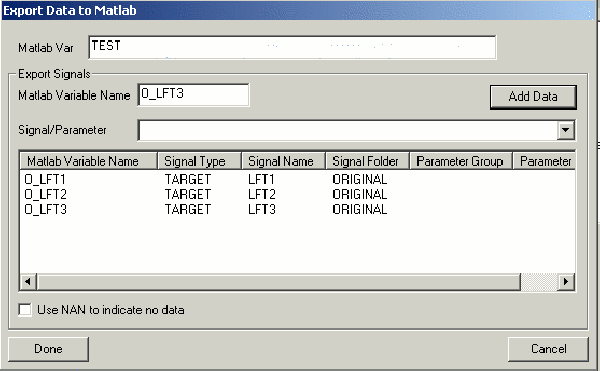Click the LFT2 signal name cell

coord(261,194)
